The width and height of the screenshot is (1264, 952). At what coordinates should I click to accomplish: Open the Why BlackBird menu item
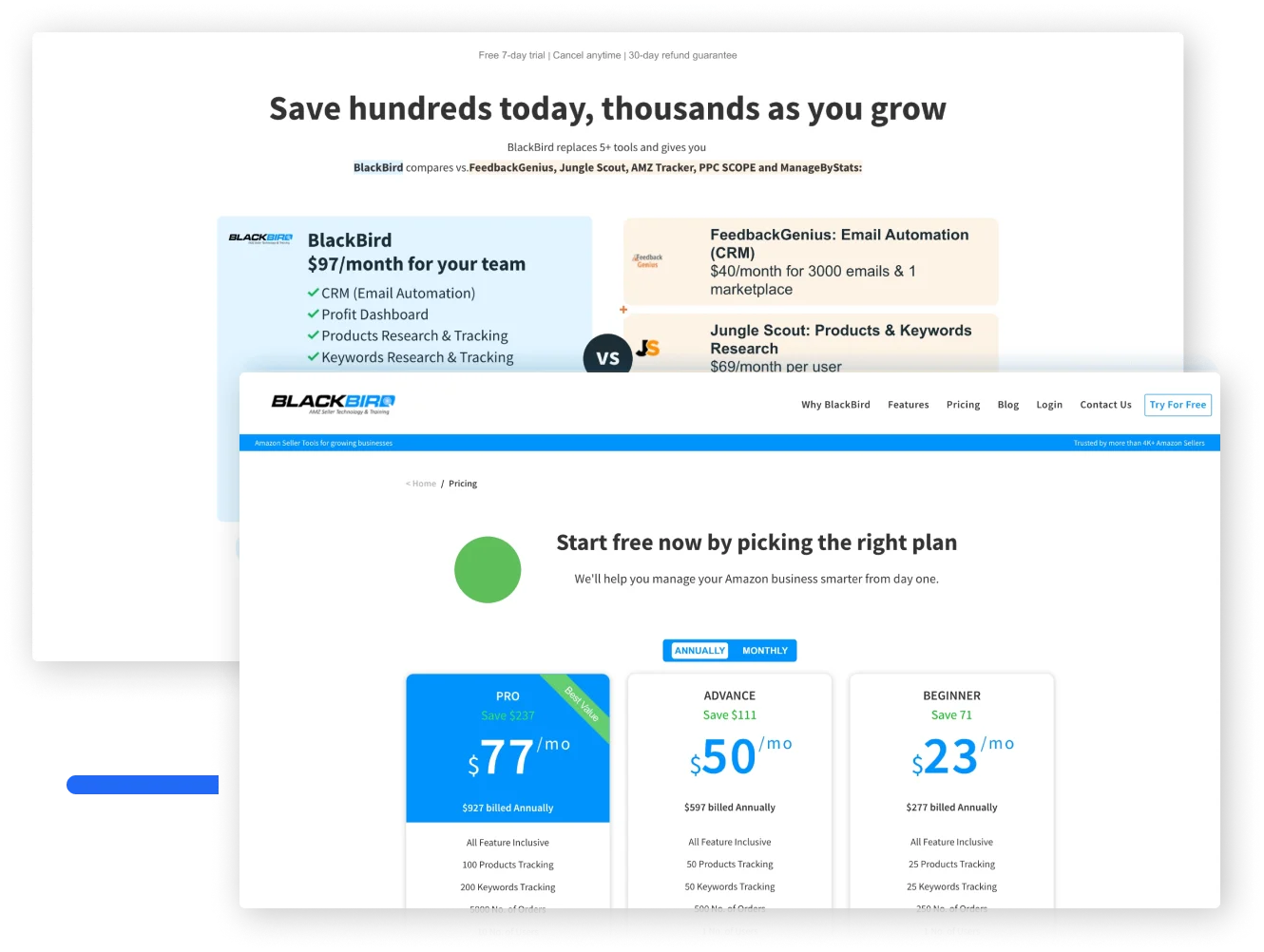835,405
